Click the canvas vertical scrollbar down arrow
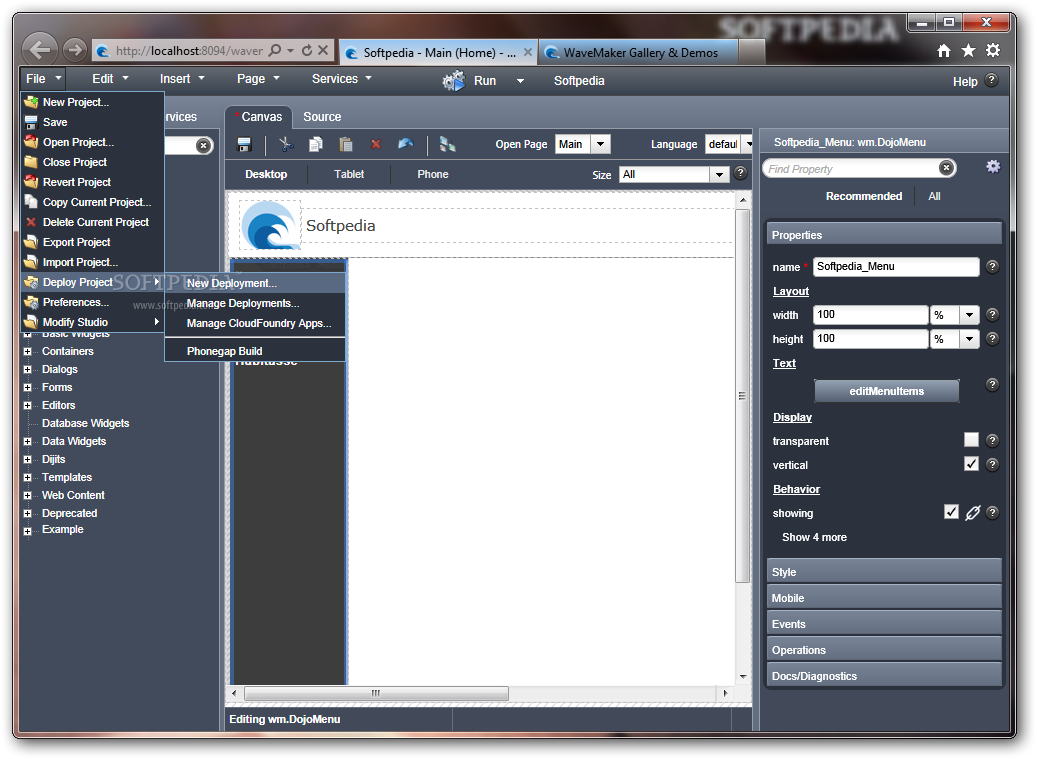The width and height of the screenshot is (1037, 759). point(743,676)
